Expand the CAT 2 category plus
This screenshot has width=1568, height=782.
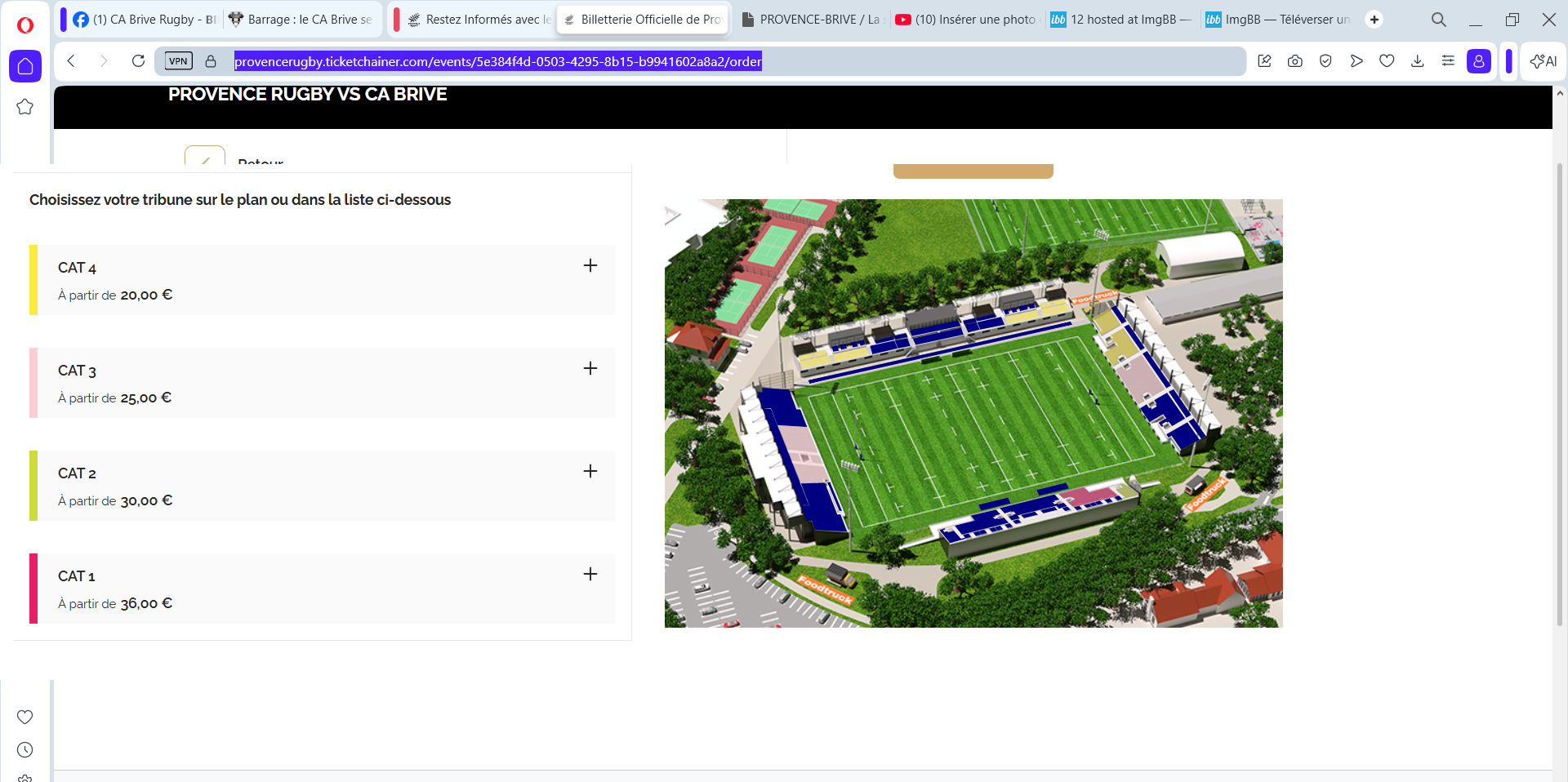tap(590, 471)
